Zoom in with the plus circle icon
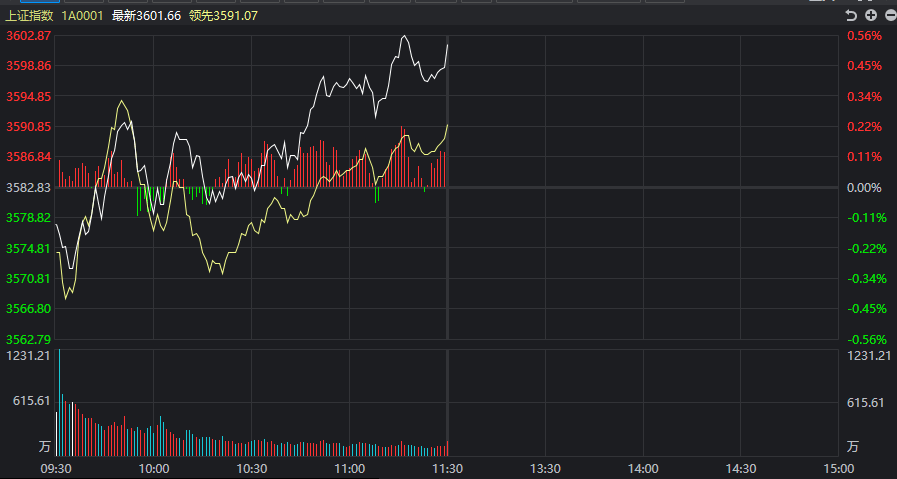The width and height of the screenshot is (897, 479). tap(870, 15)
